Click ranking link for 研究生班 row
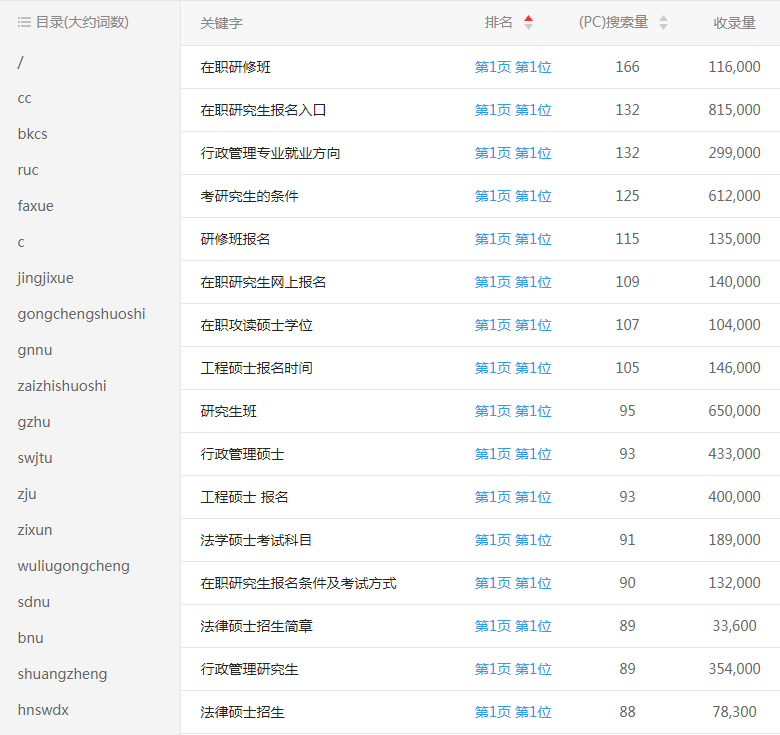The height and width of the screenshot is (735, 780). click(x=513, y=411)
